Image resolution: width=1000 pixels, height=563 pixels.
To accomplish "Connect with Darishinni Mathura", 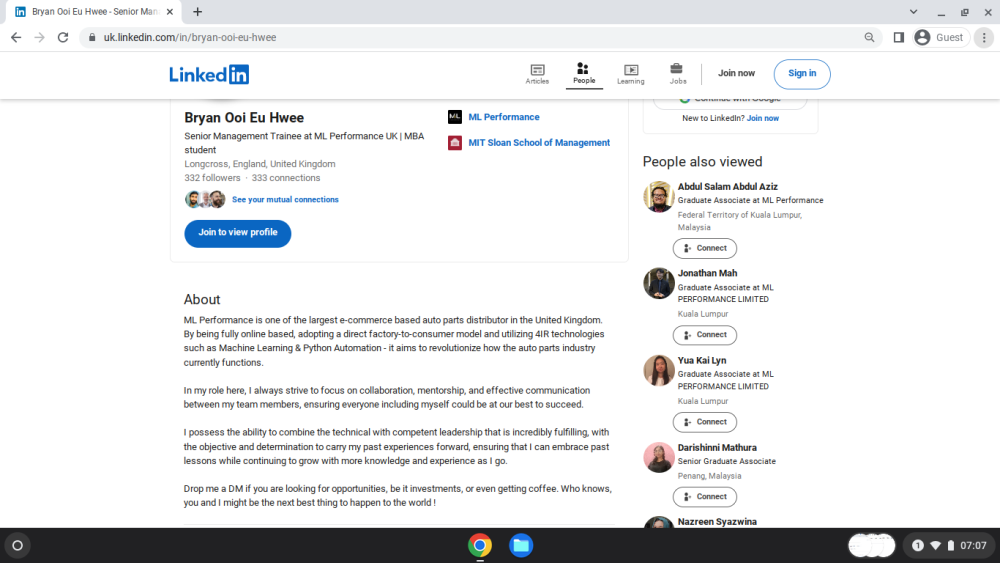I will [705, 497].
